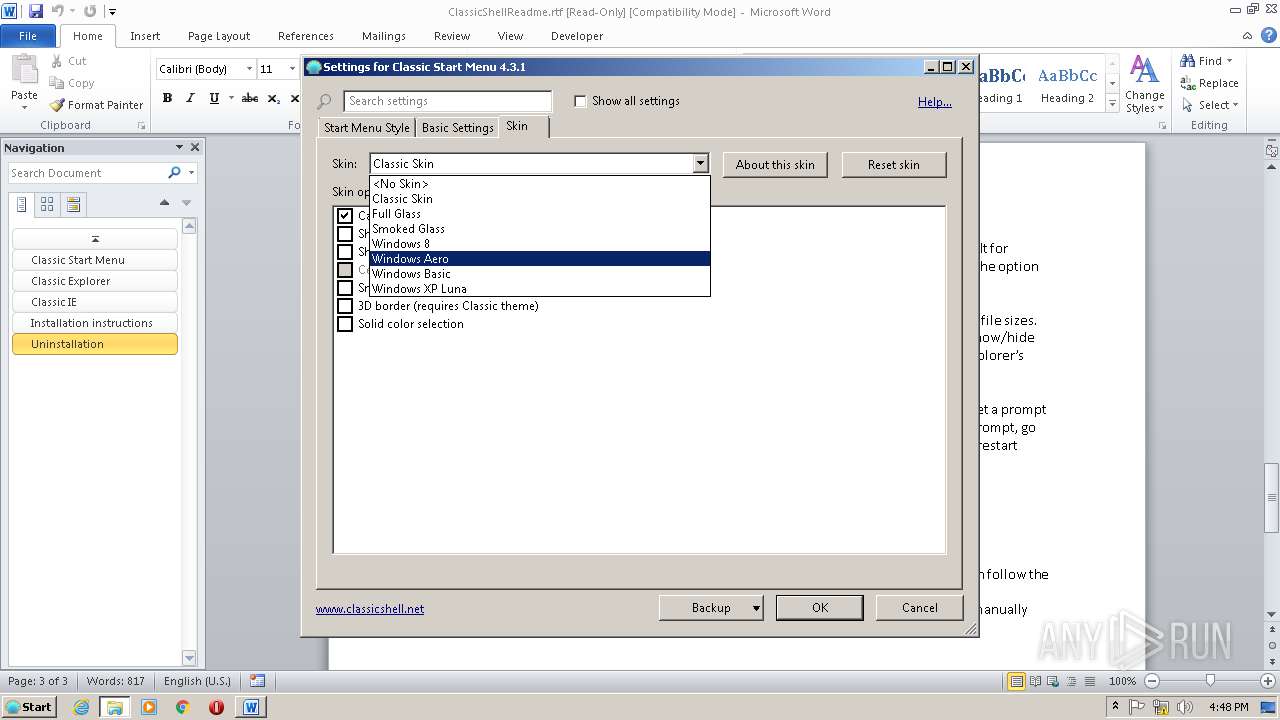This screenshot has width=1280, height=720.
Task: Open Backup button dropdown arrow
Action: [756, 608]
